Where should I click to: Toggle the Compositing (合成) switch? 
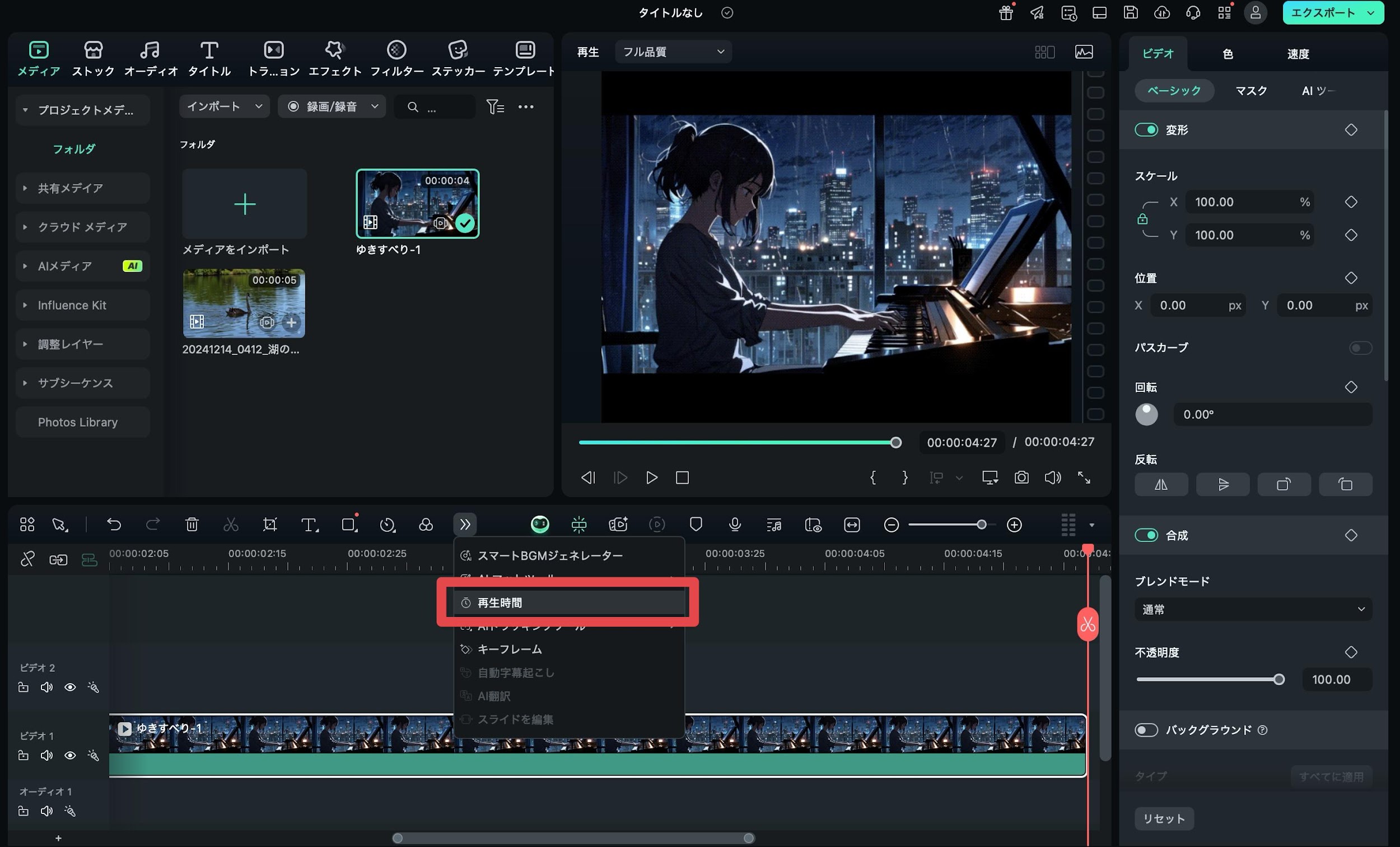(1146, 535)
